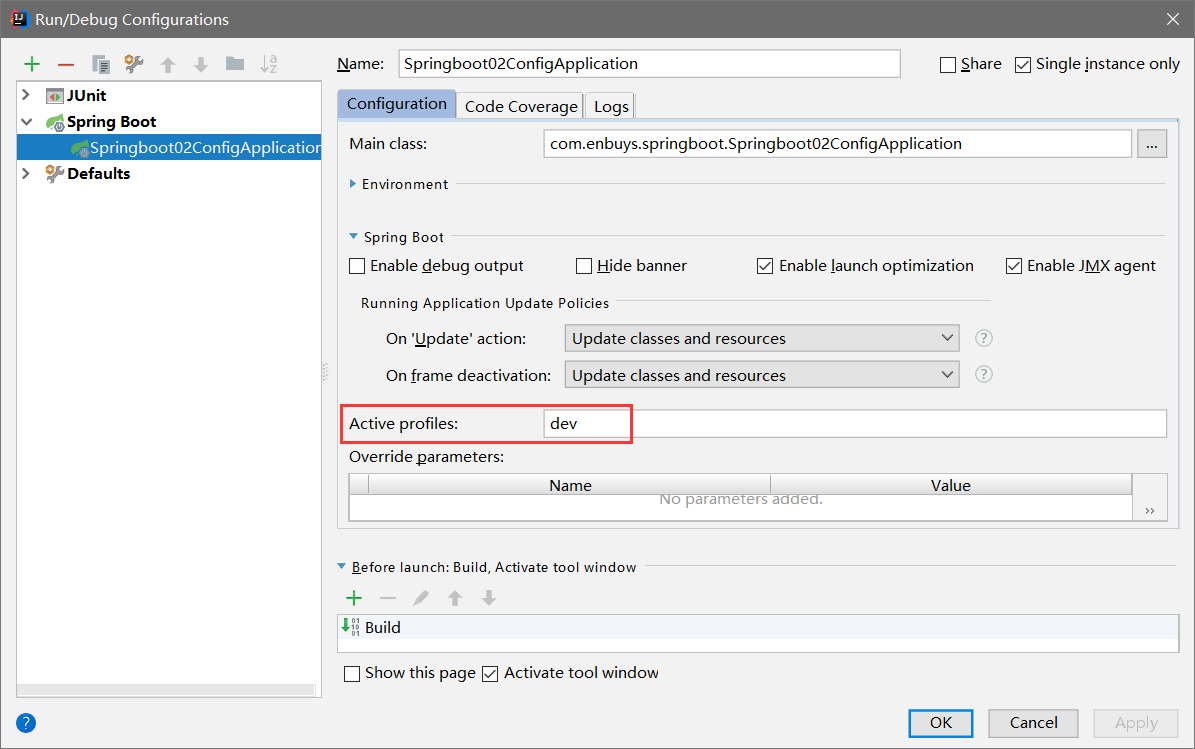Disable Enable launch optimization
1195x749 pixels.
tap(764, 266)
